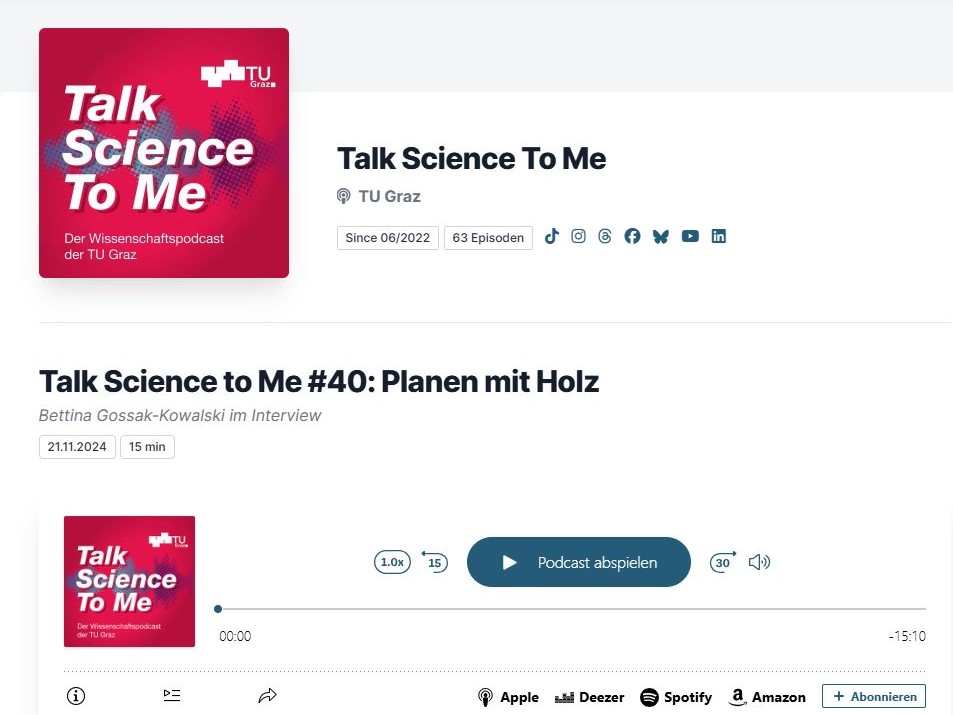Expand the Abonnieren subscribe options
The image size is (953, 715).
coord(874,696)
